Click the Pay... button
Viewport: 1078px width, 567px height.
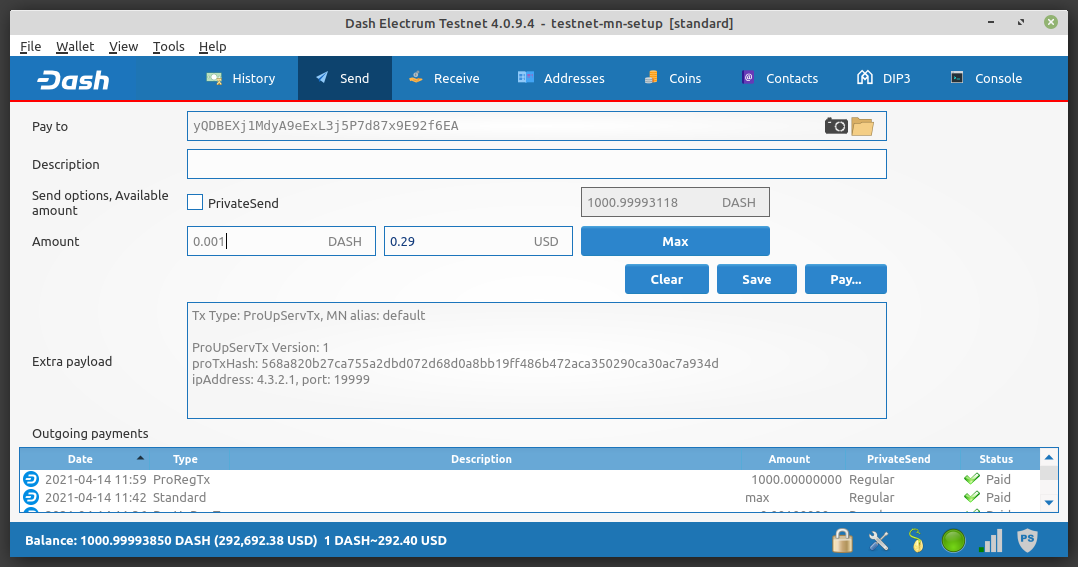[845, 279]
